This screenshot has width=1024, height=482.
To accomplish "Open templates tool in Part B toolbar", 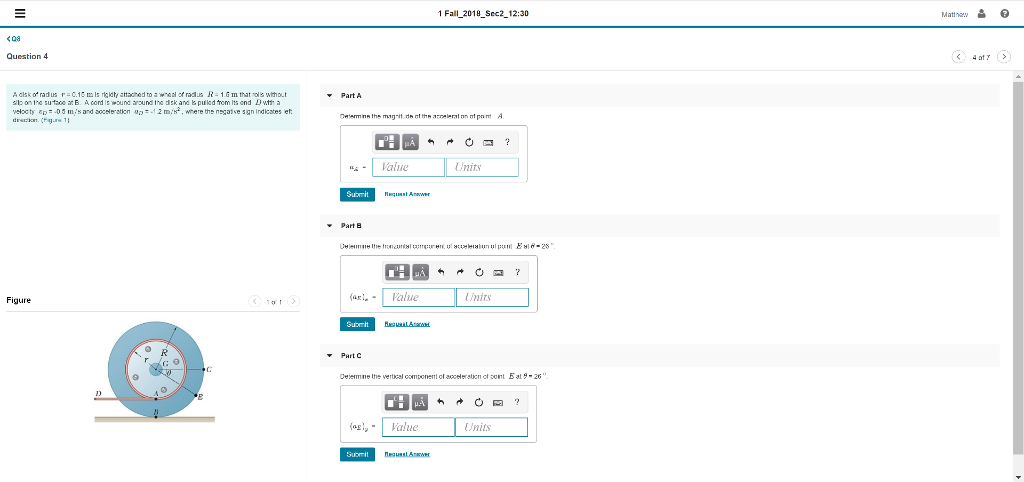I will click(398, 272).
